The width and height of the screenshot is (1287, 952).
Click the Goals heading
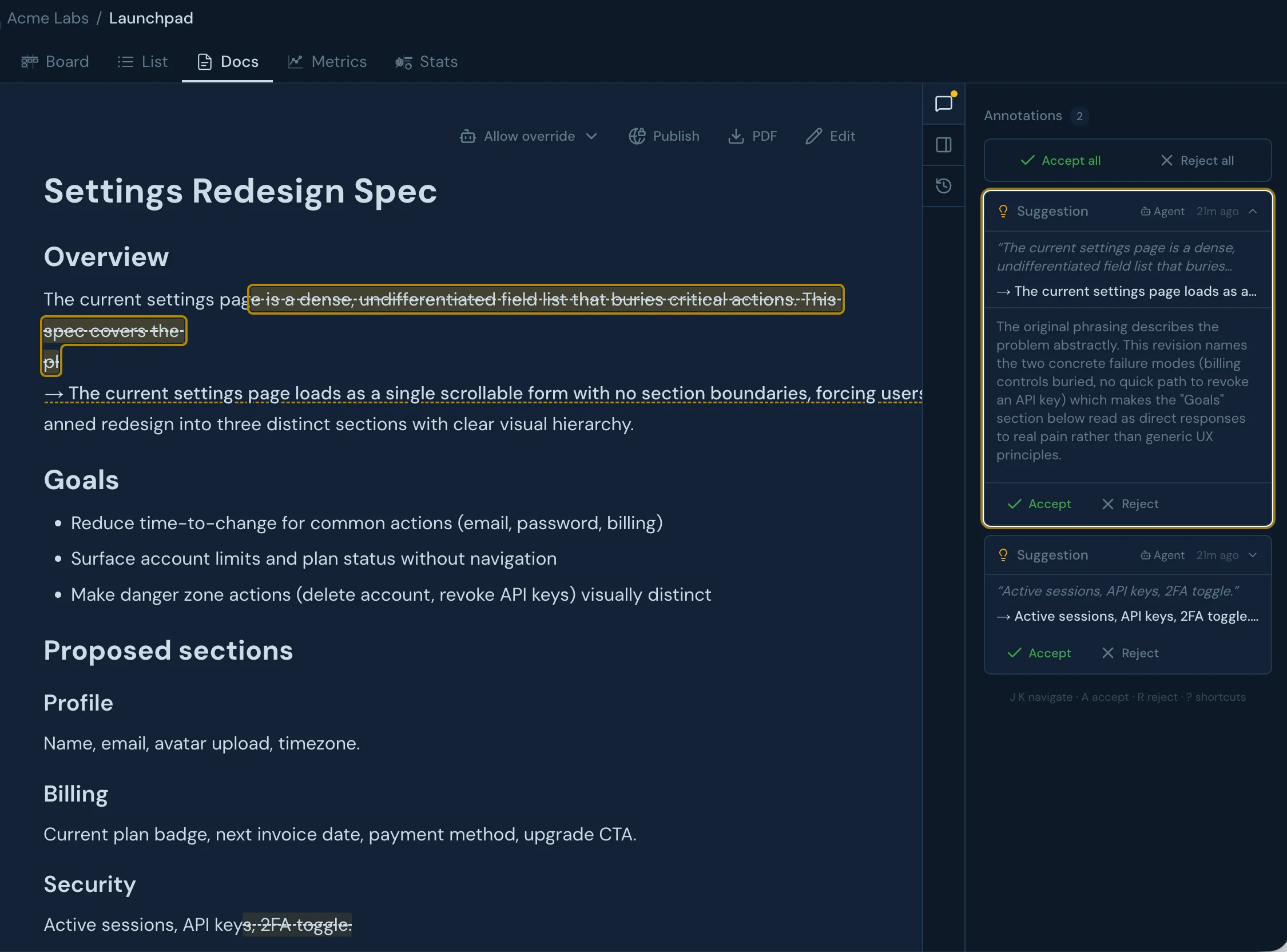(81, 480)
